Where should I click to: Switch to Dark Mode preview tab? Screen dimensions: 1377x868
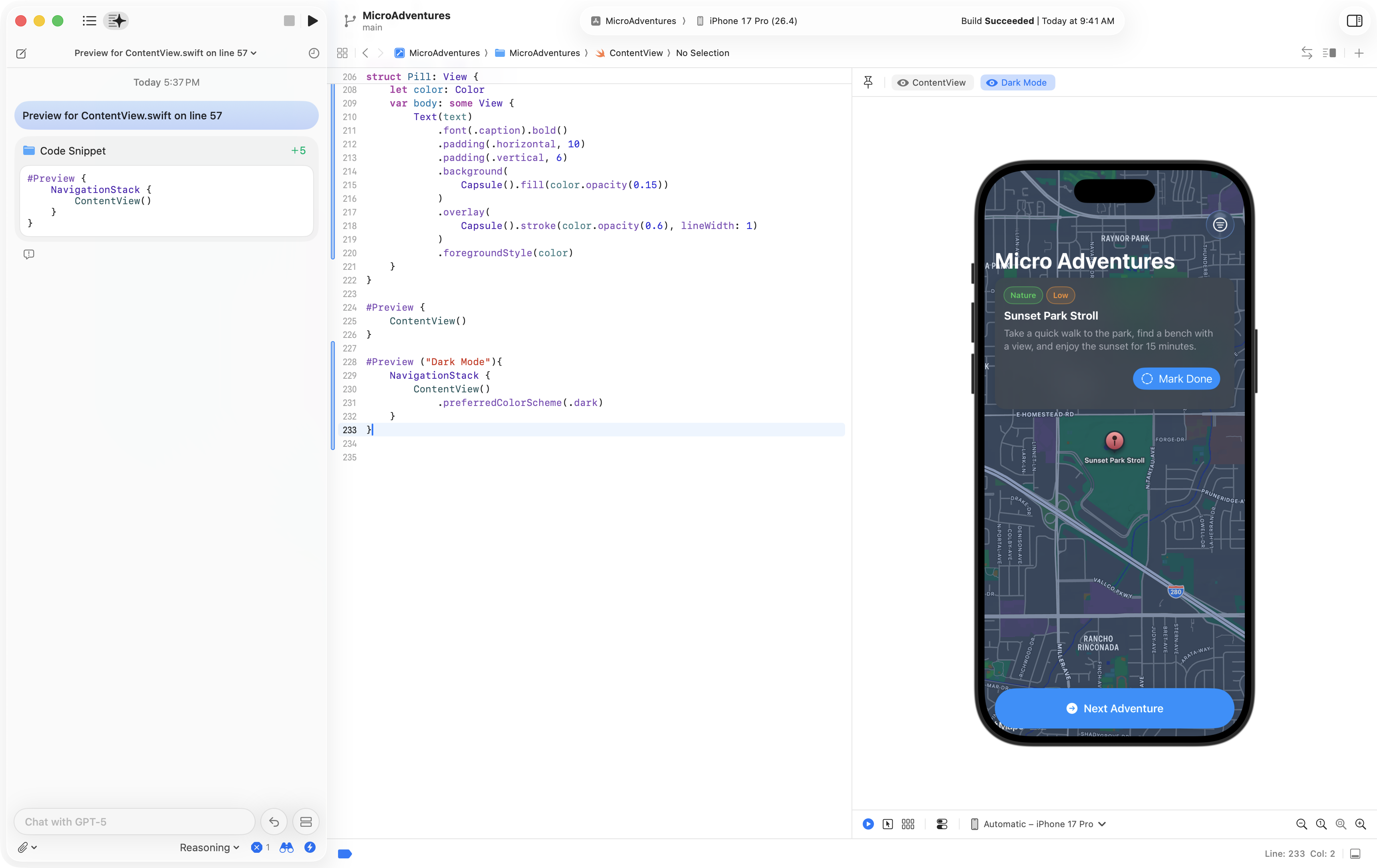[1017, 82]
